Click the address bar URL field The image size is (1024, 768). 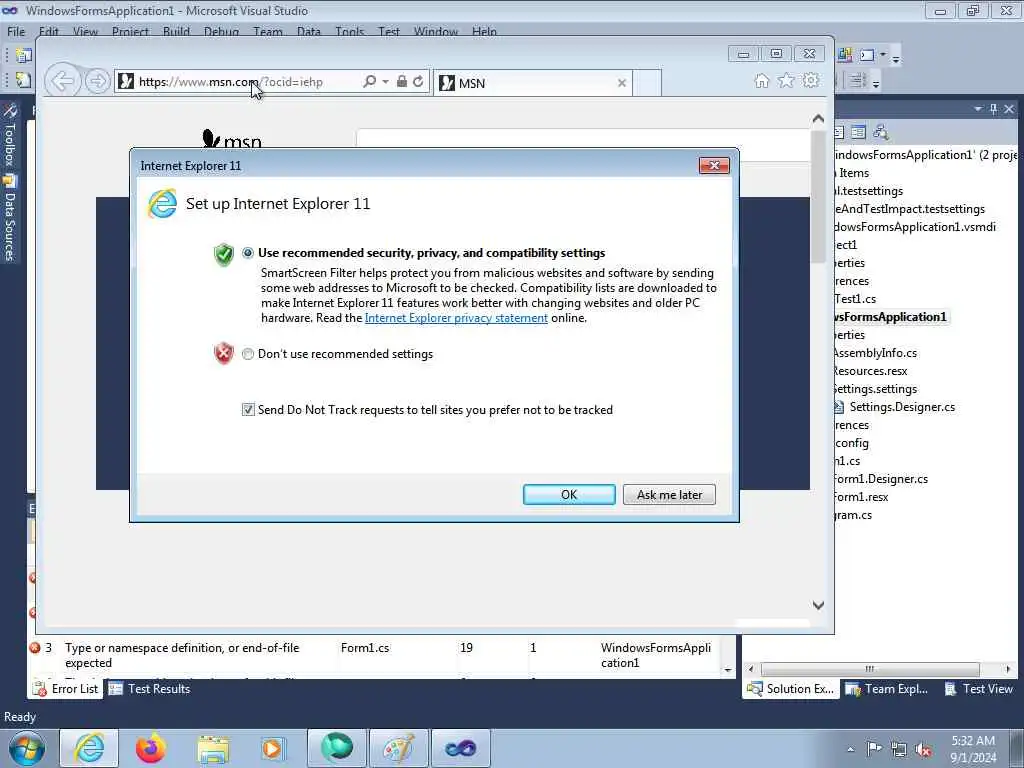[x=248, y=82]
